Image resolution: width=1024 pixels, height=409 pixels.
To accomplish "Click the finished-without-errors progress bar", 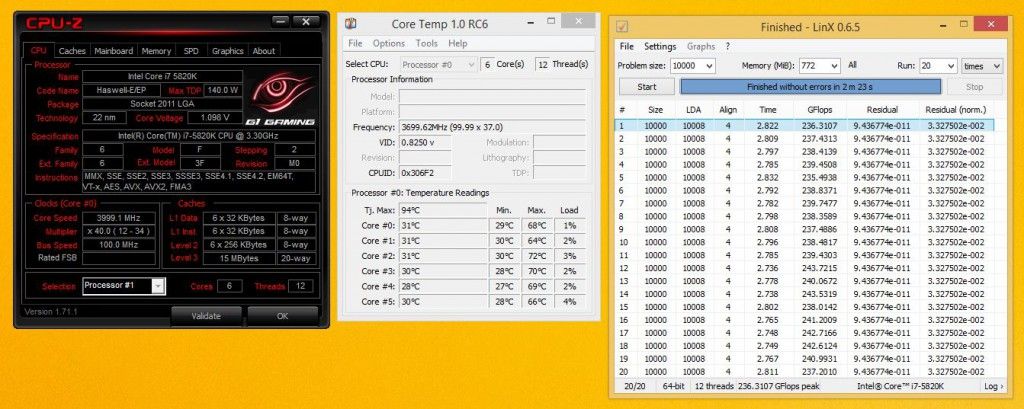I will point(810,87).
